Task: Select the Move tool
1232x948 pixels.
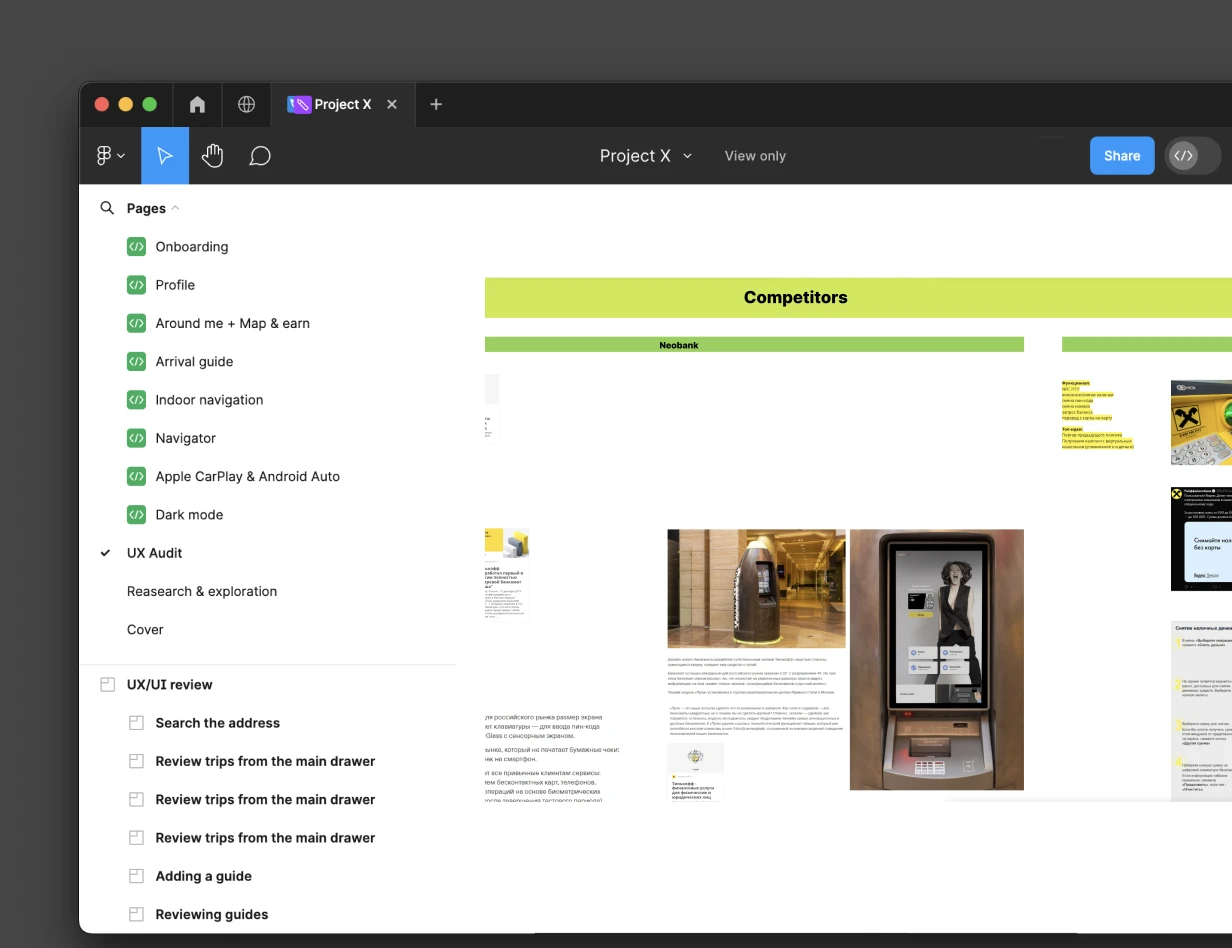Action: pyautogui.click(x=164, y=155)
